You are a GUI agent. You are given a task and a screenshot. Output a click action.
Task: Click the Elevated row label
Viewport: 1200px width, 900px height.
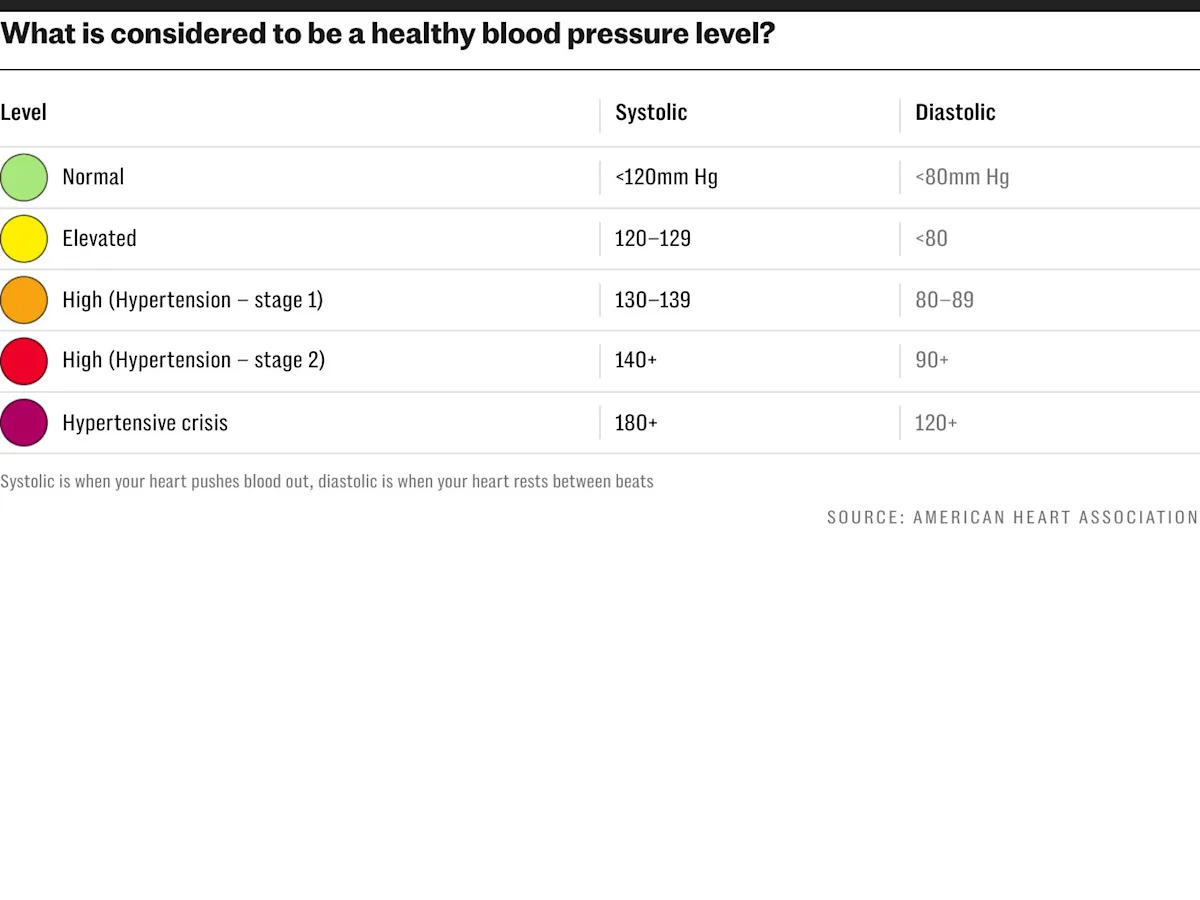point(99,238)
